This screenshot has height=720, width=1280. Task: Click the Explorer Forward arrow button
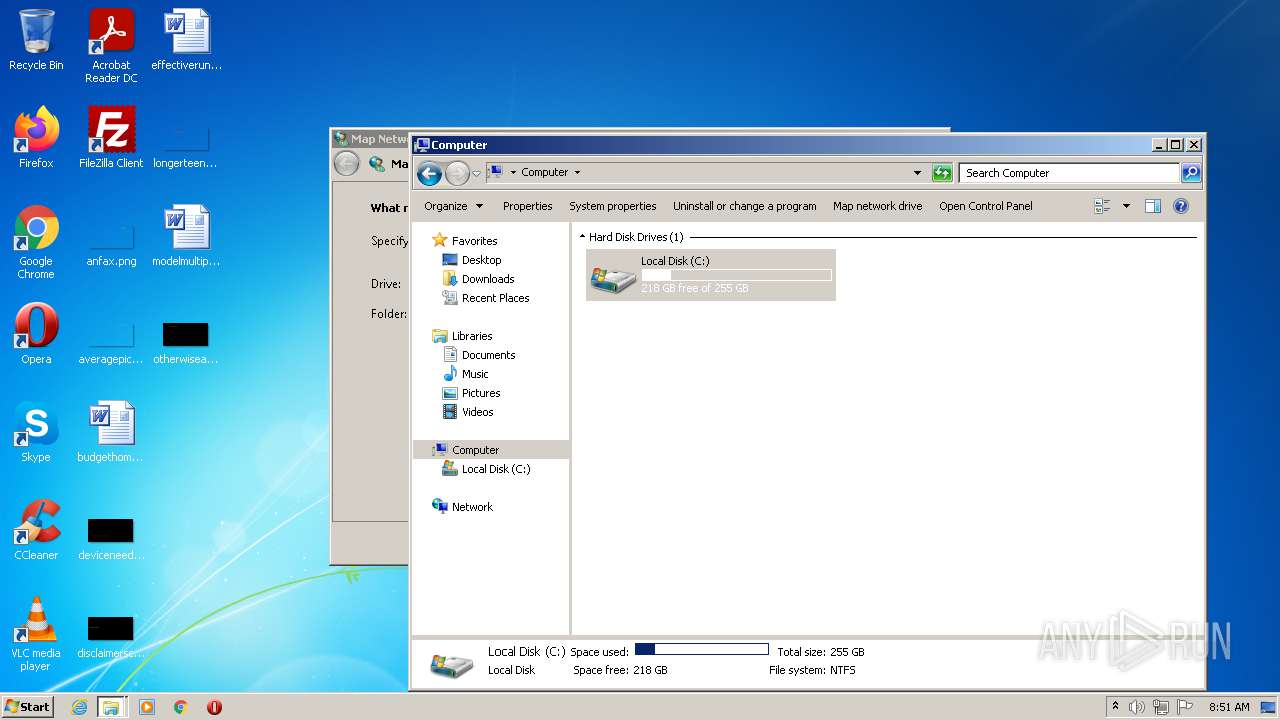[457, 173]
